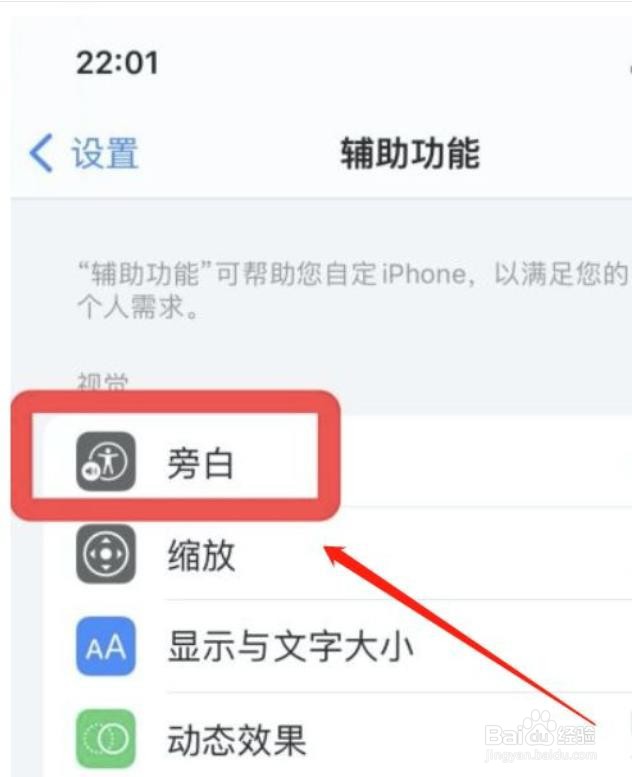Tap the 辅助功能 description paragraph
The width and height of the screenshot is (632, 777).
click(x=353, y=289)
